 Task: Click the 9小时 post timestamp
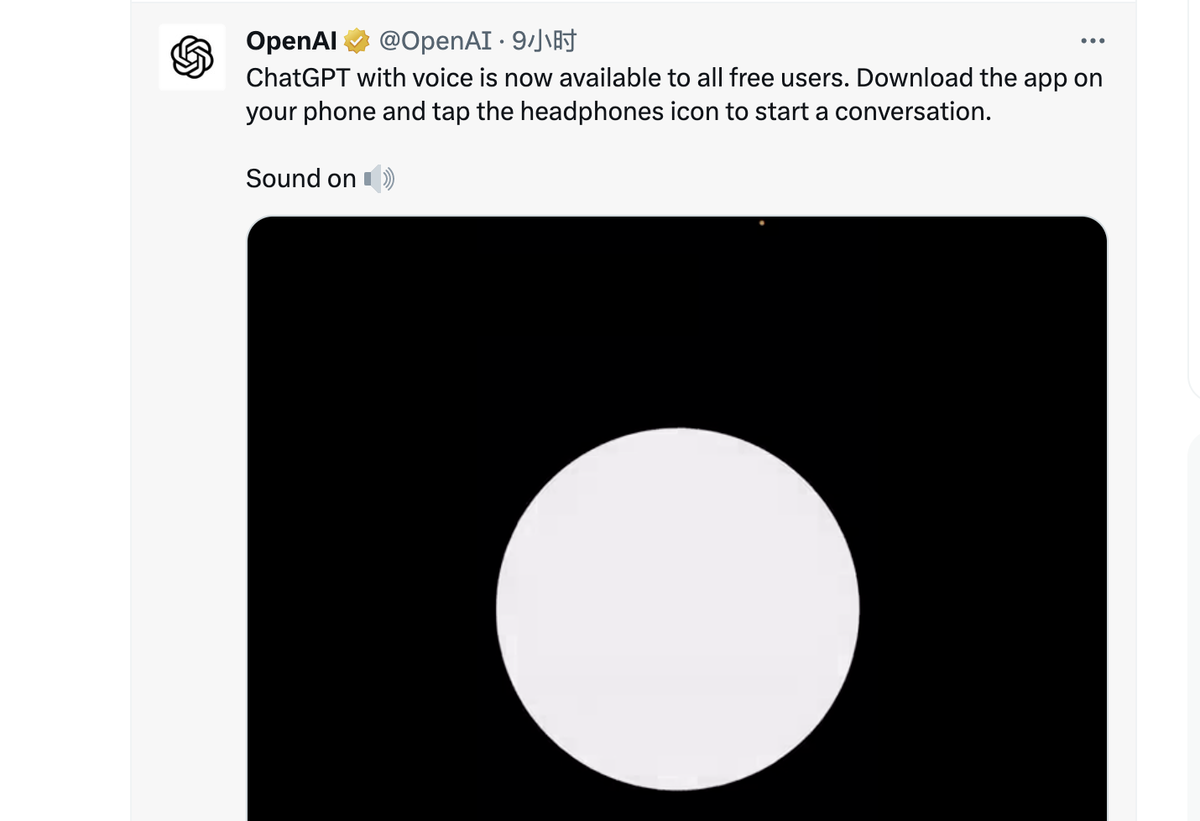pos(544,41)
